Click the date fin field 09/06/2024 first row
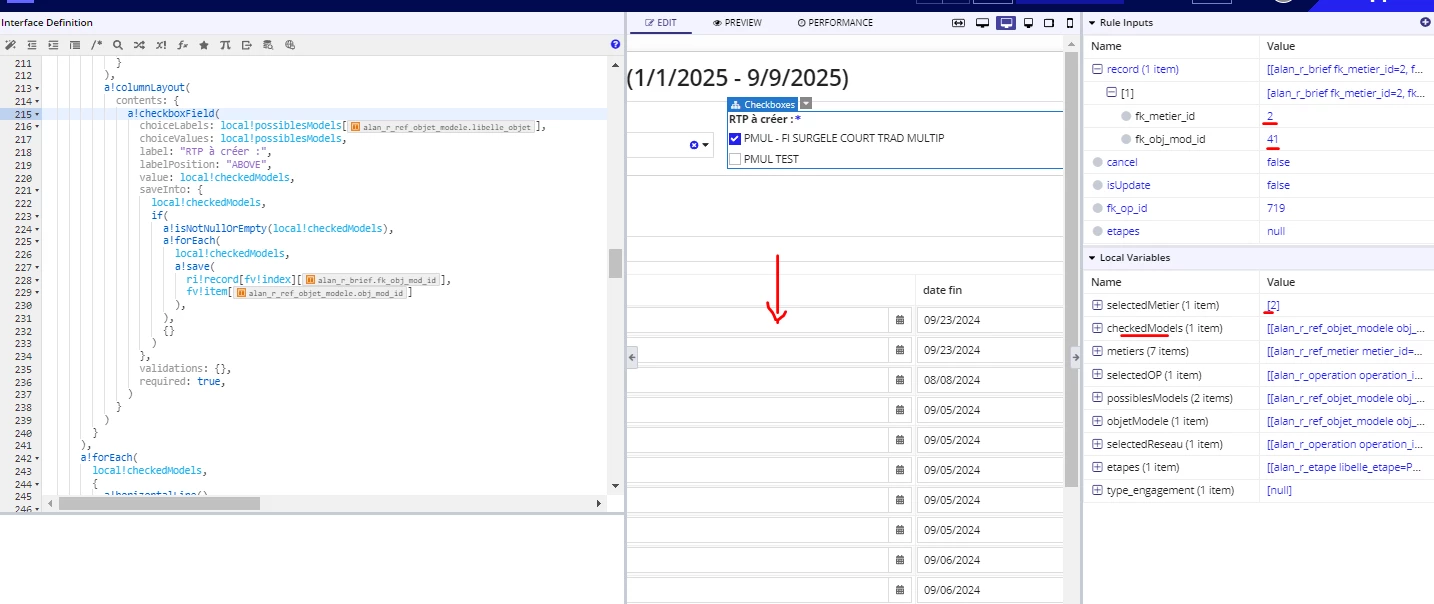 click(x=989, y=560)
